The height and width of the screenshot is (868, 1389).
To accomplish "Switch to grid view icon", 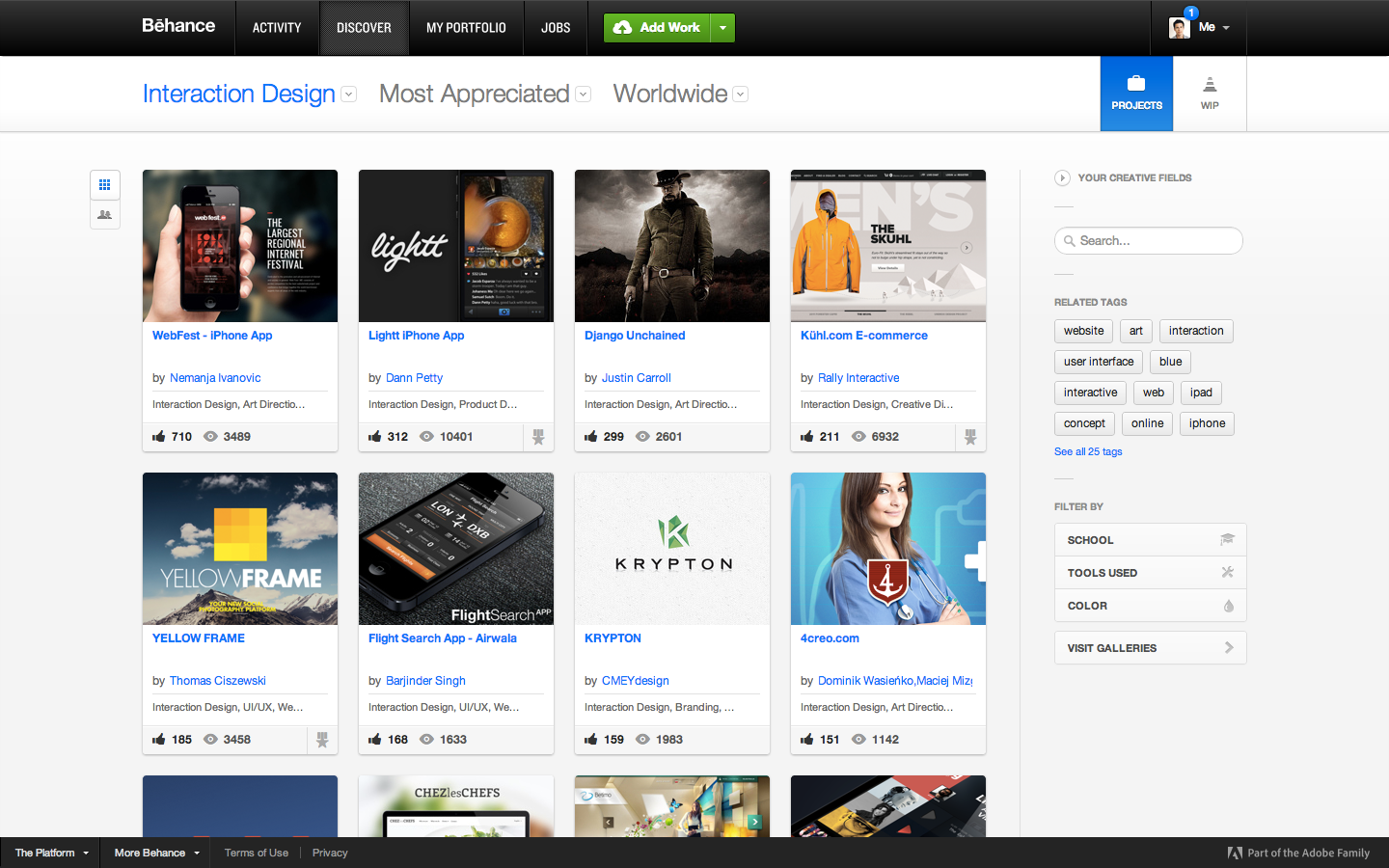I will click(x=105, y=185).
